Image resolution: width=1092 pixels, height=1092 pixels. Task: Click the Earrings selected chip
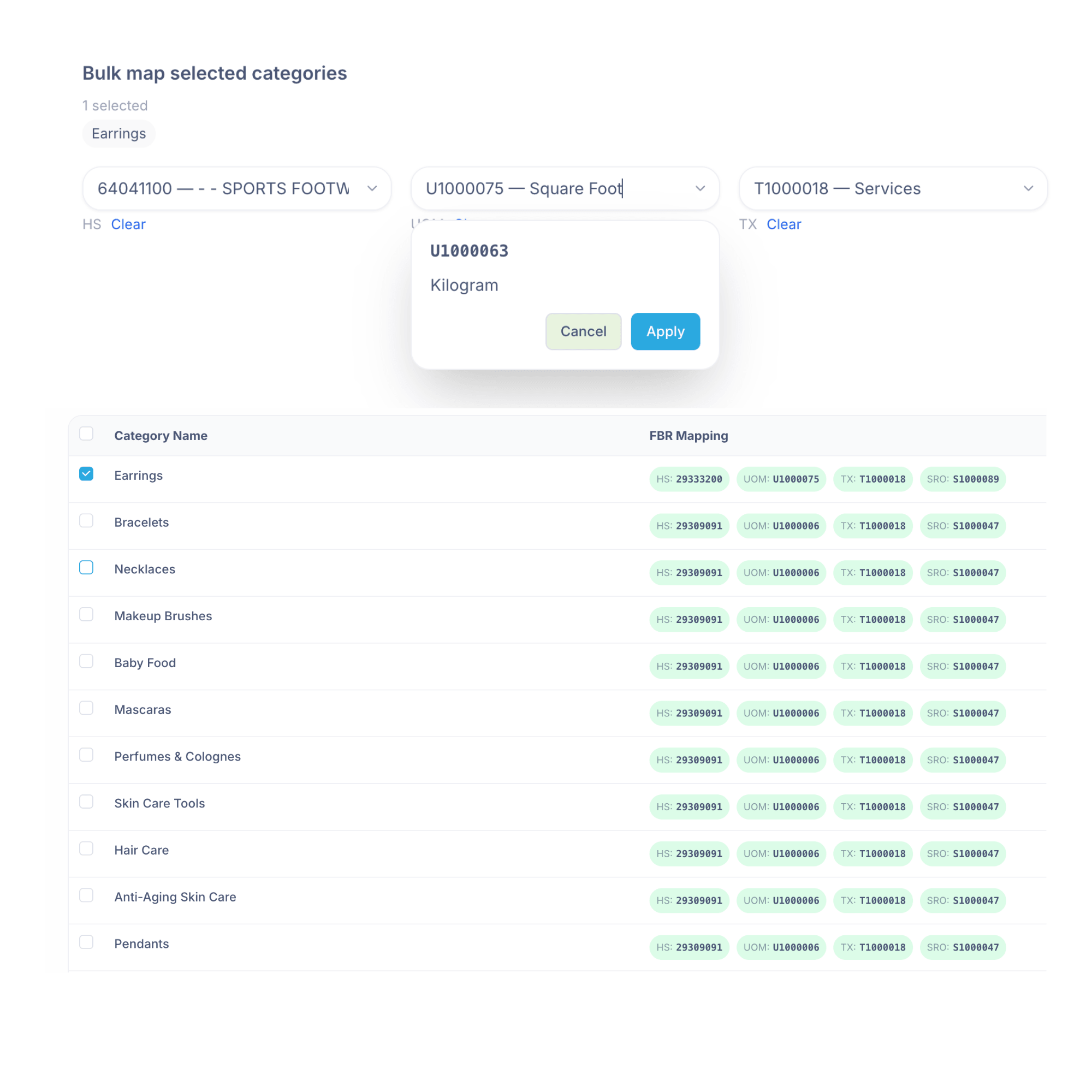tap(118, 133)
